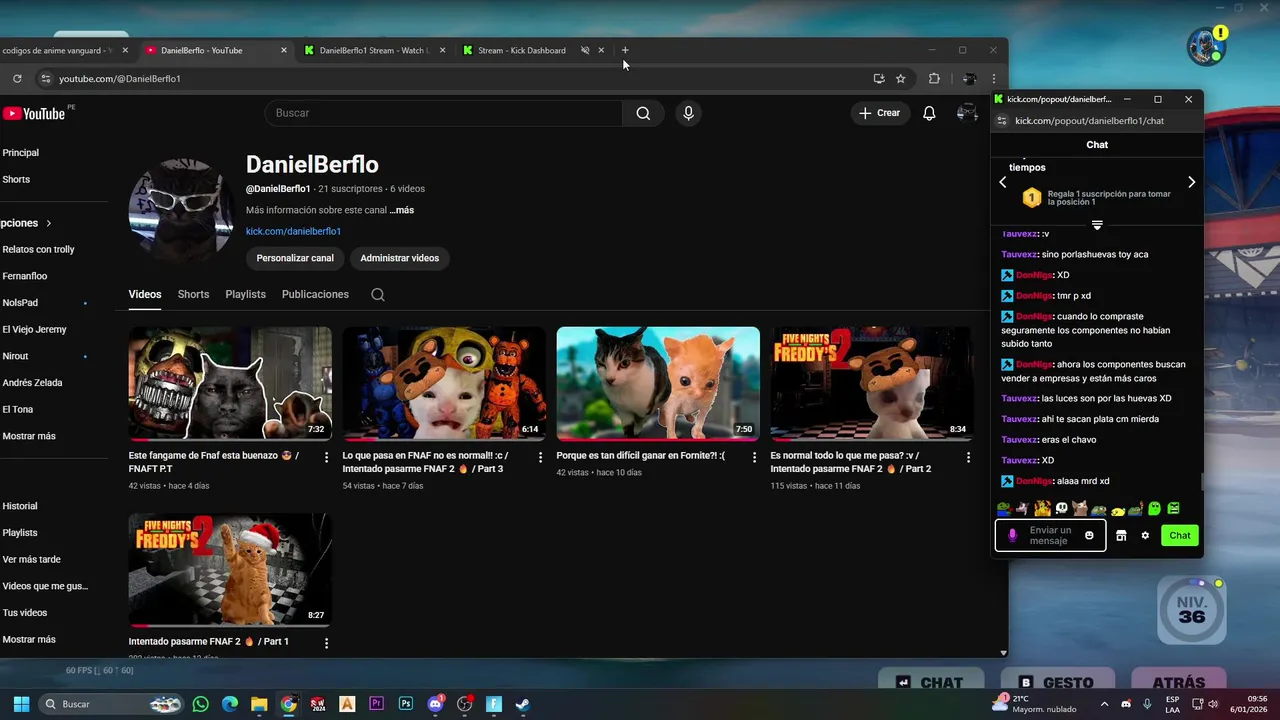Click the Enviar un mensaje chat input
The width and height of the screenshot is (1280, 720).
pos(1050,536)
